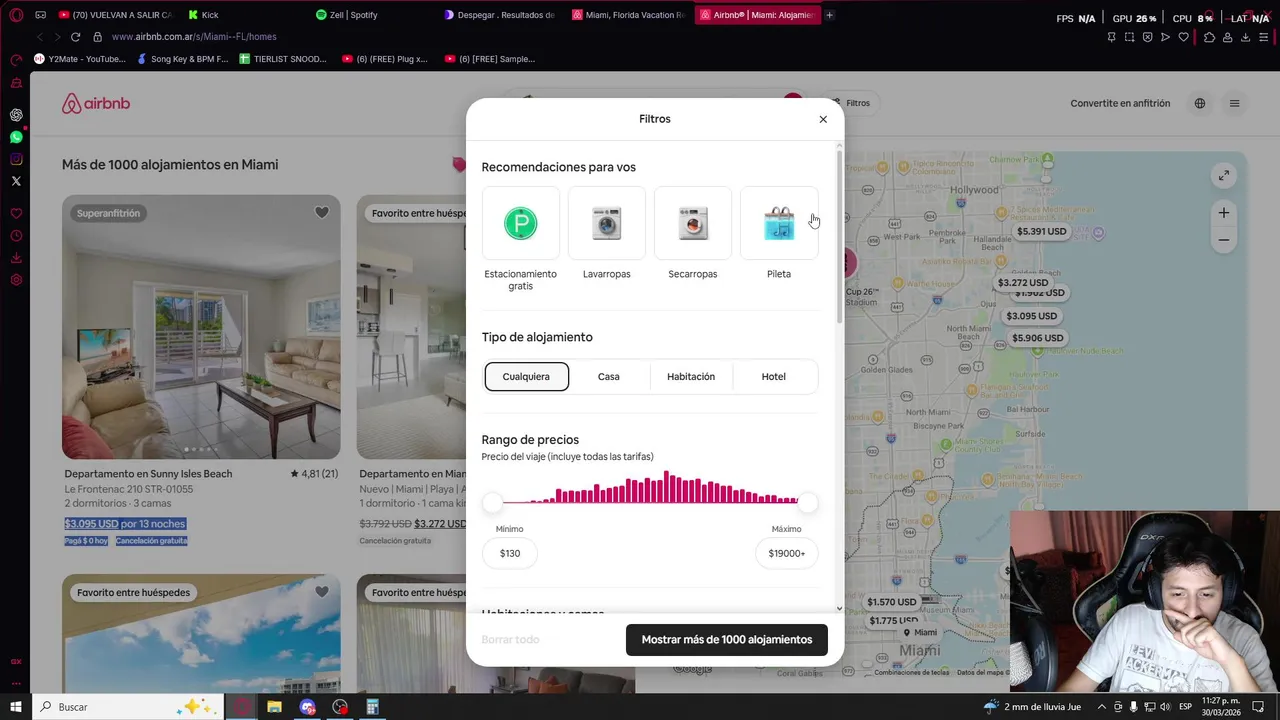Open WhatsApp in Opera sidebar
Viewport: 1280px width, 720px height.
tap(16, 137)
